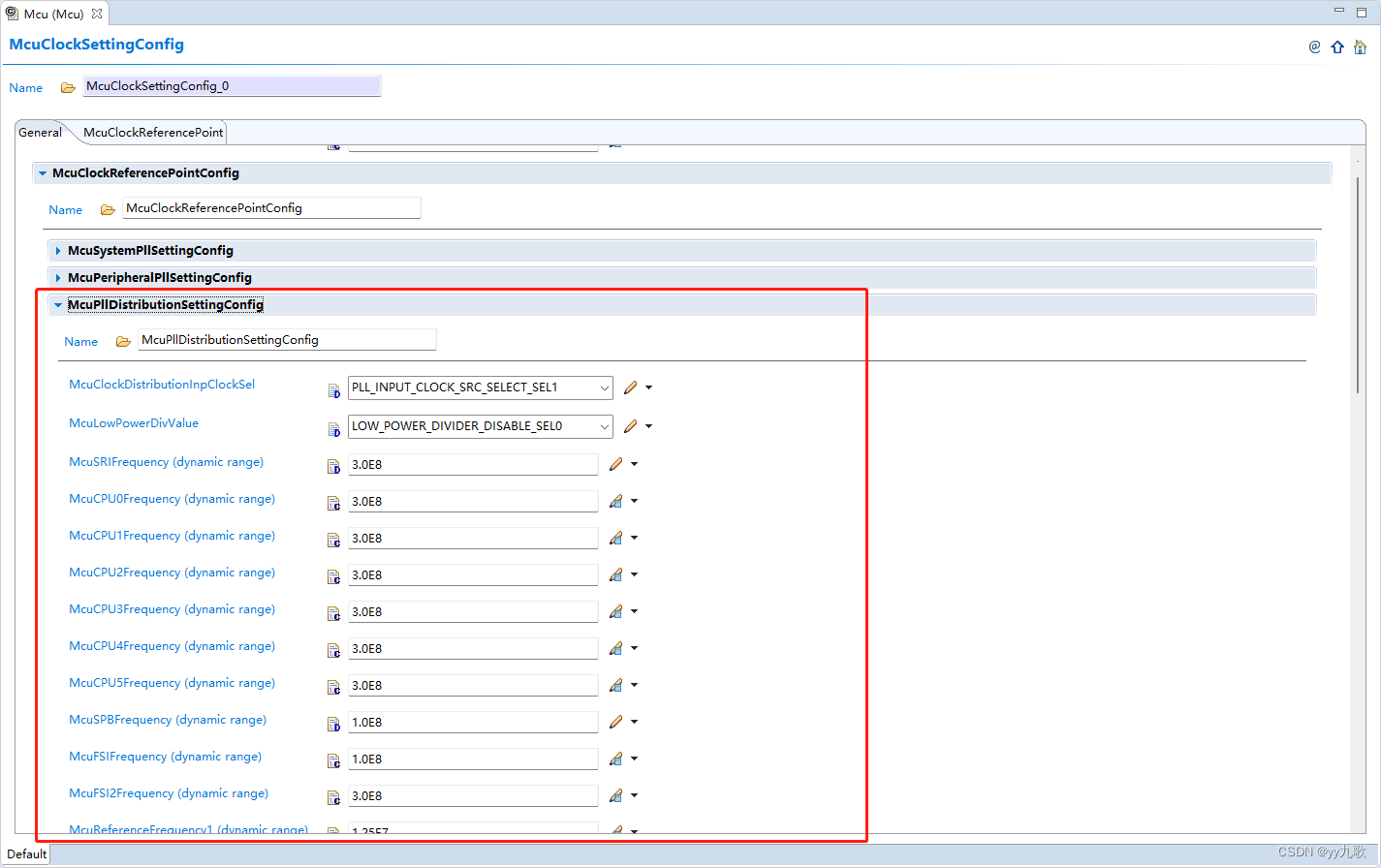Click the McuFSIFrequency 1.0E8 value field
Viewport: 1381px width, 868px height.
[x=473, y=759]
